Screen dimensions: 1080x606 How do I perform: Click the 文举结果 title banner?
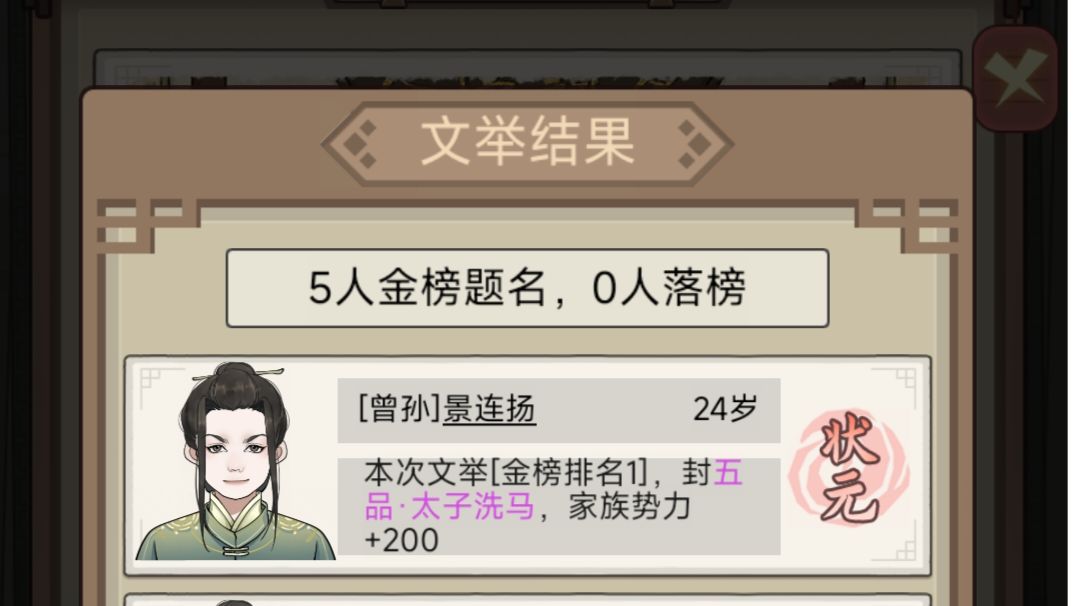pyautogui.click(x=528, y=143)
